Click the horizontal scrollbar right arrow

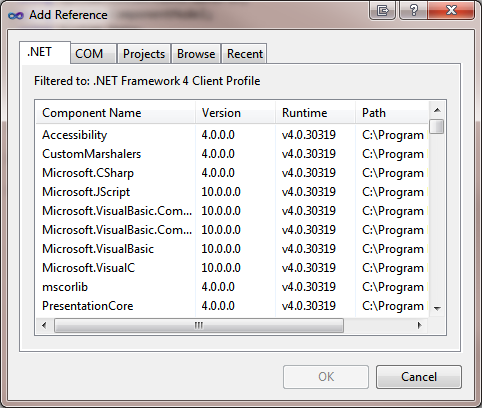coord(420,325)
